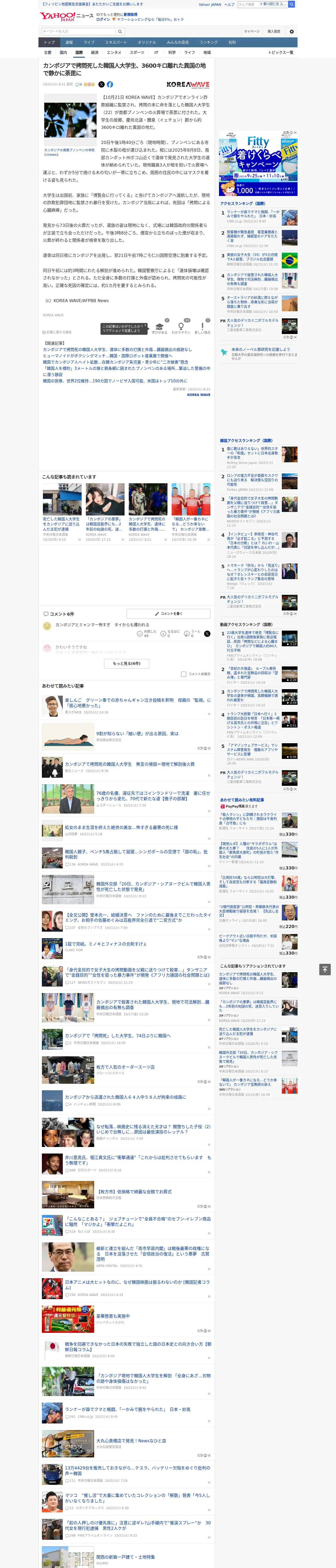Open article カンボジアで「拷問死」した大学生、74日ぶりに韓国へ

tap(118, 1035)
